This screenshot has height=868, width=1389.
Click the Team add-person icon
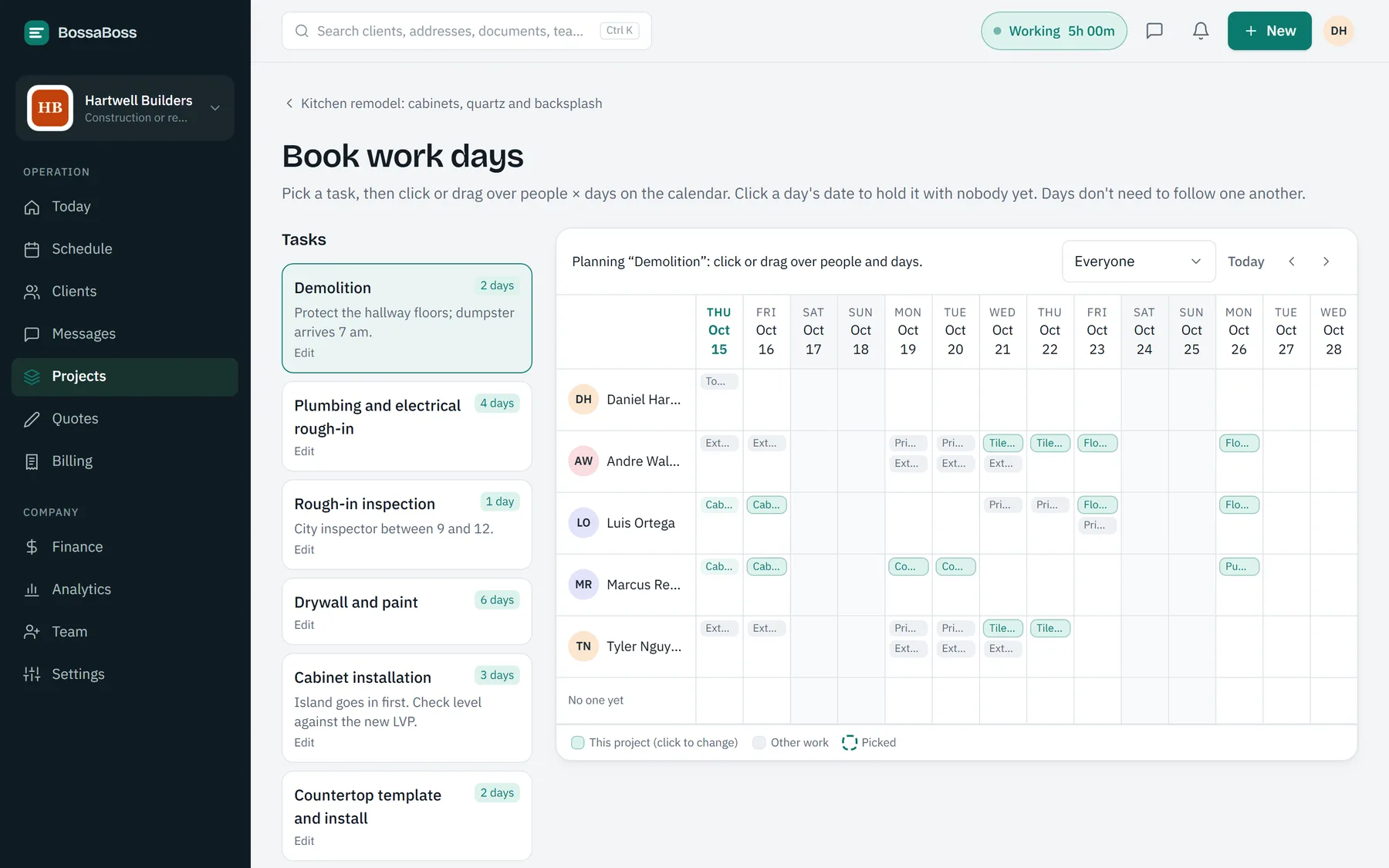point(32,632)
